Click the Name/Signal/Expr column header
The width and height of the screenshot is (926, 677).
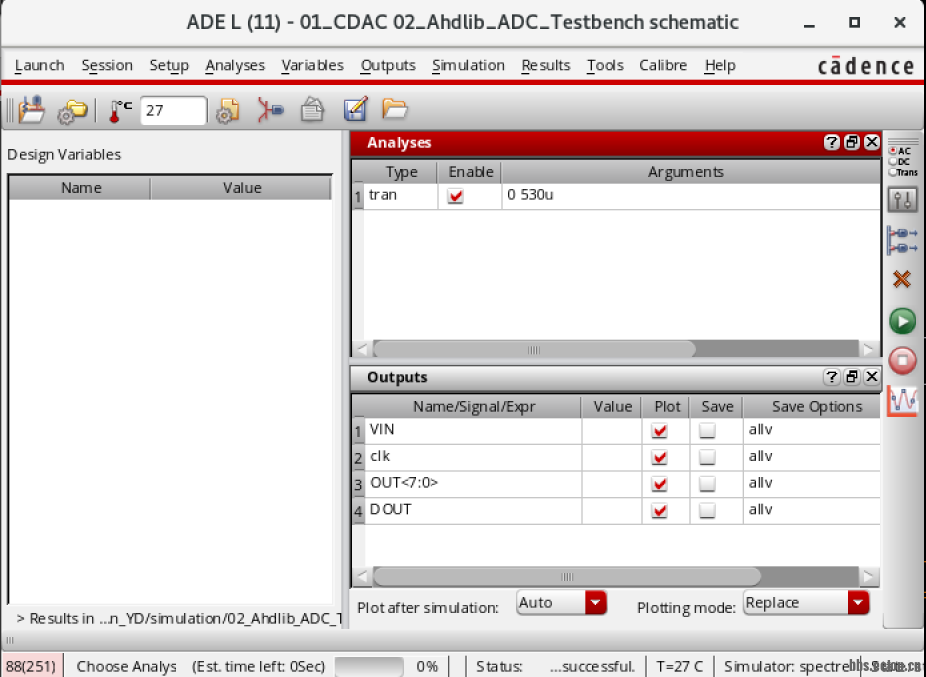coord(473,407)
